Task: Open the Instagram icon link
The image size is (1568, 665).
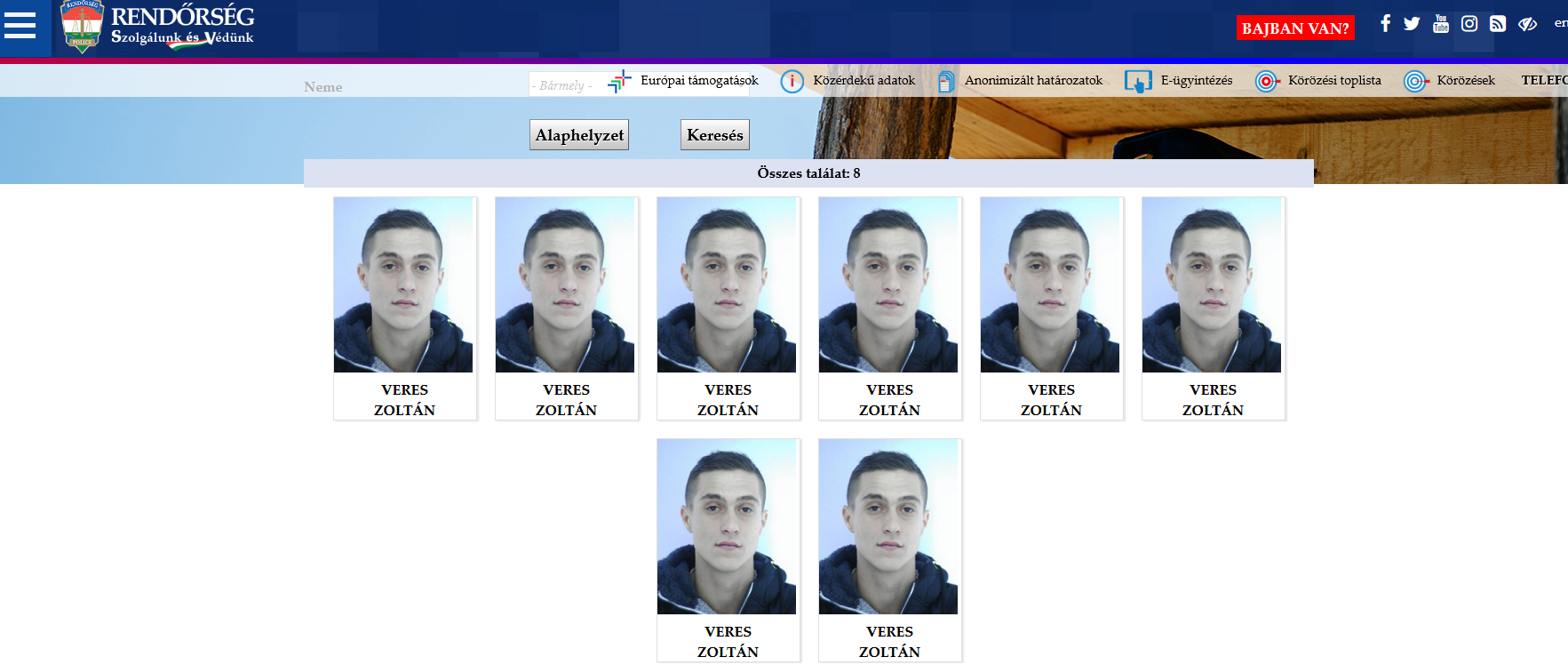Action: (x=1469, y=23)
